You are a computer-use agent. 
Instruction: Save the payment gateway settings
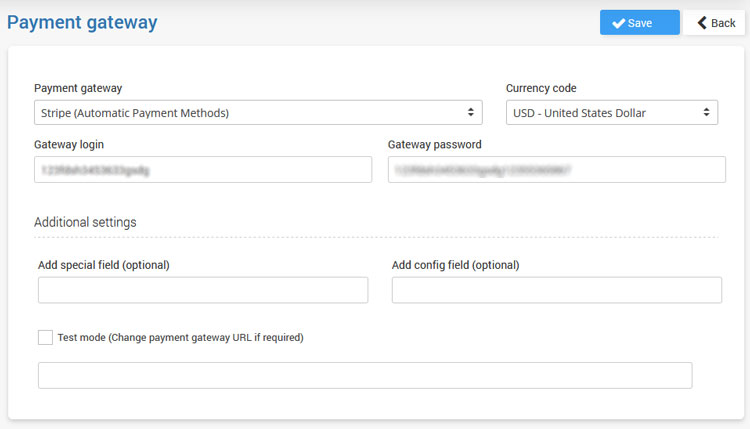coord(639,23)
